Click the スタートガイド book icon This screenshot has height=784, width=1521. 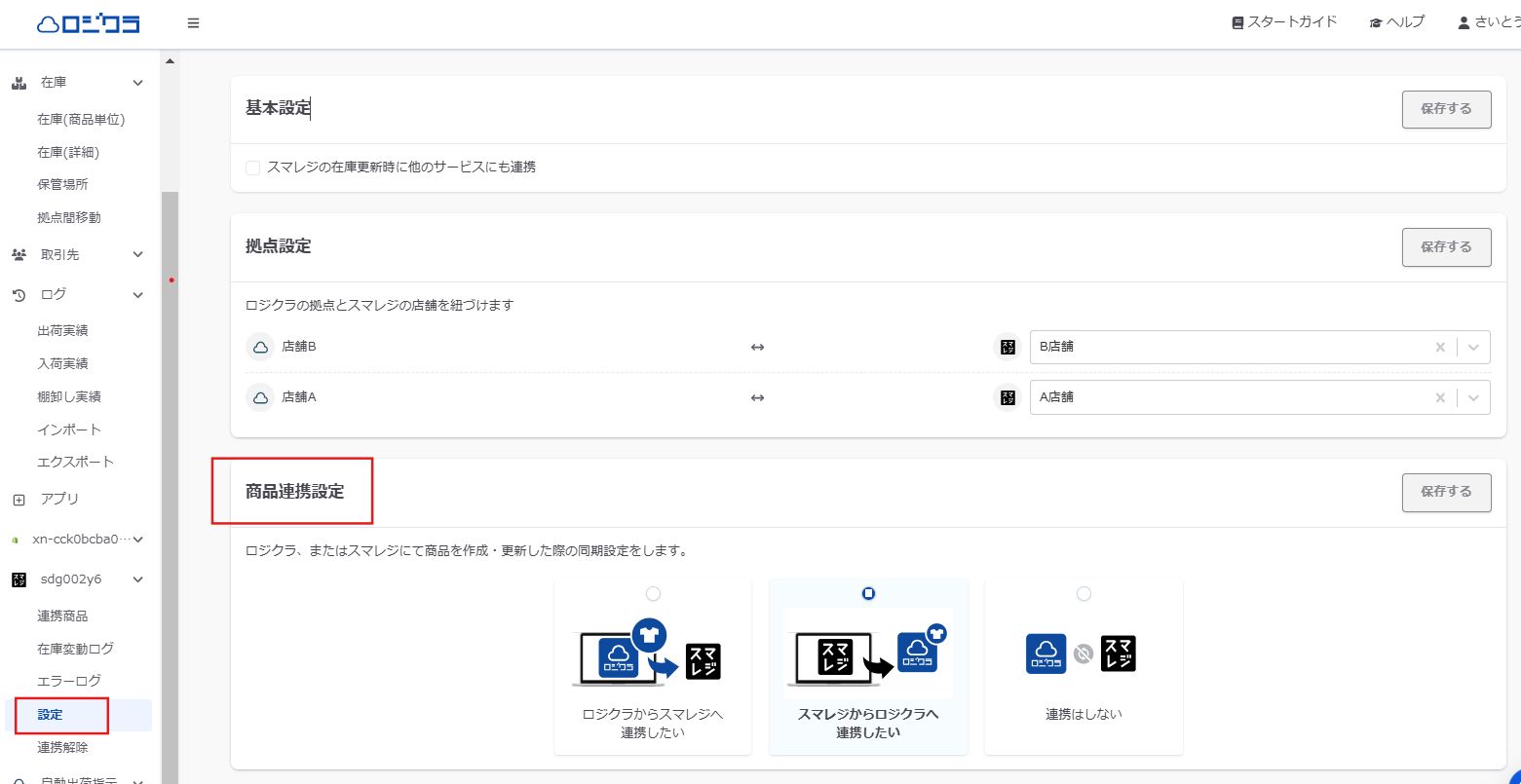tap(1237, 22)
